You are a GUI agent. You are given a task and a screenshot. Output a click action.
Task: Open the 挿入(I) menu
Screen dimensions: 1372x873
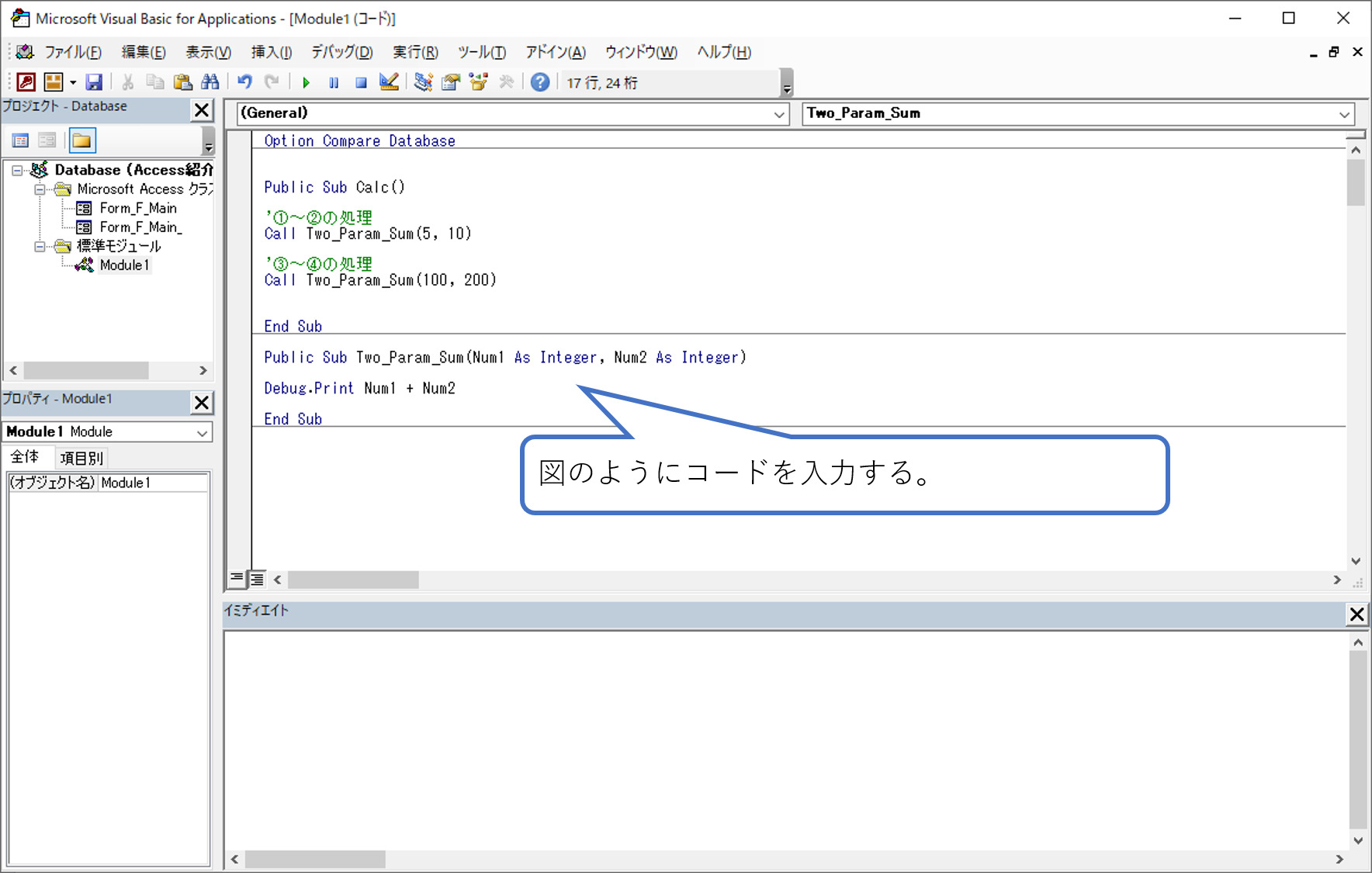pos(271,52)
